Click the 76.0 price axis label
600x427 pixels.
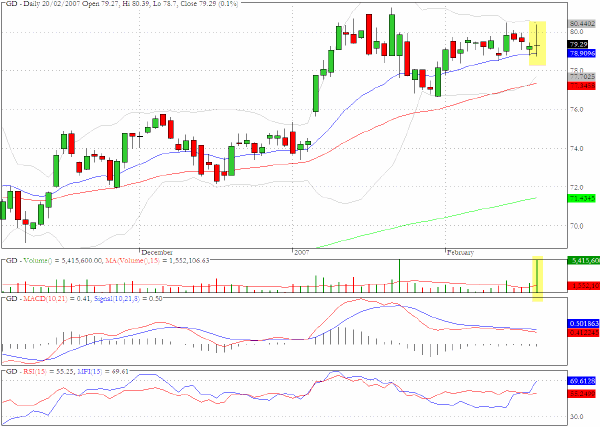tap(577, 109)
